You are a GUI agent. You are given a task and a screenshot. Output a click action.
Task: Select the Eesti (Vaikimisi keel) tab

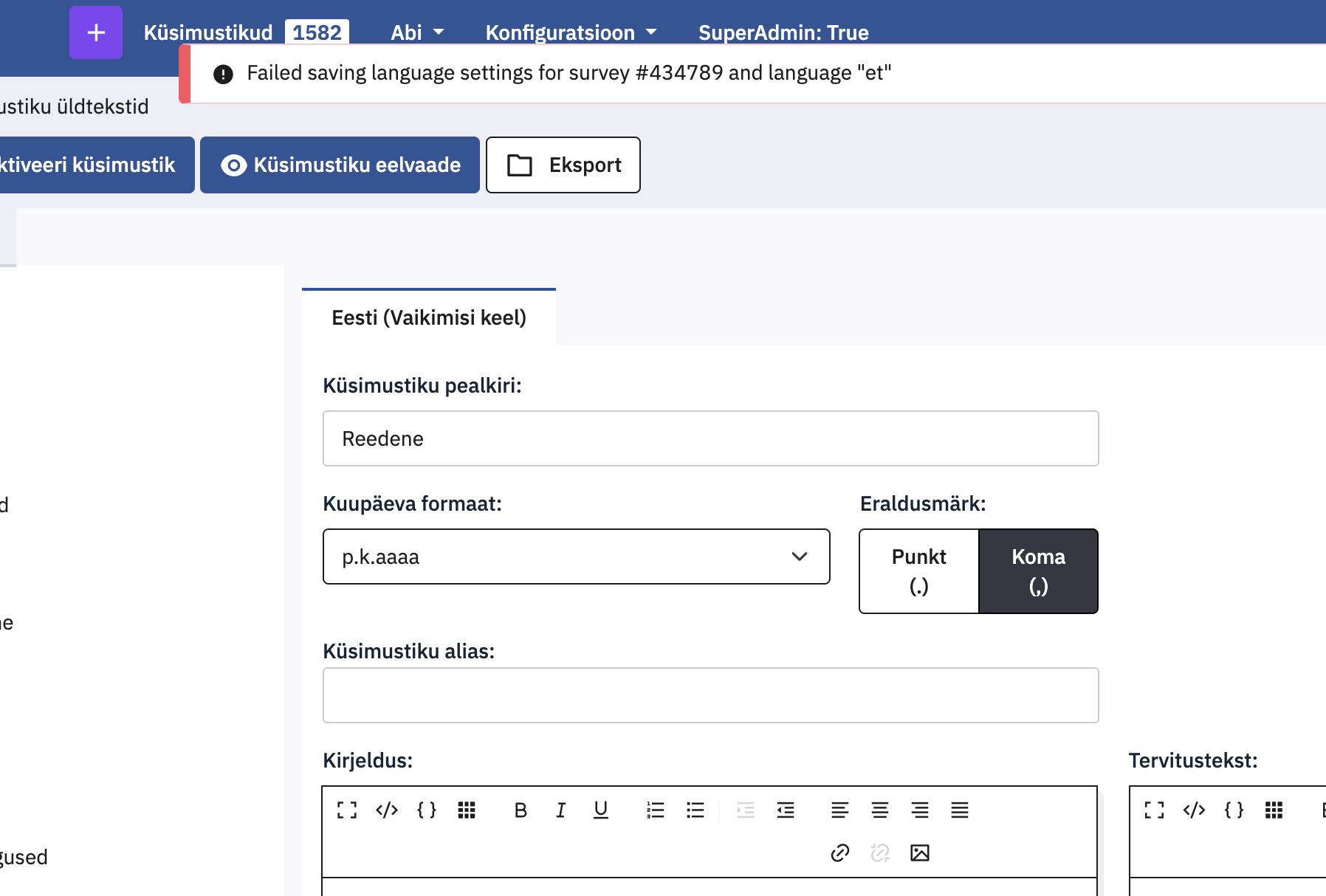pos(429,317)
